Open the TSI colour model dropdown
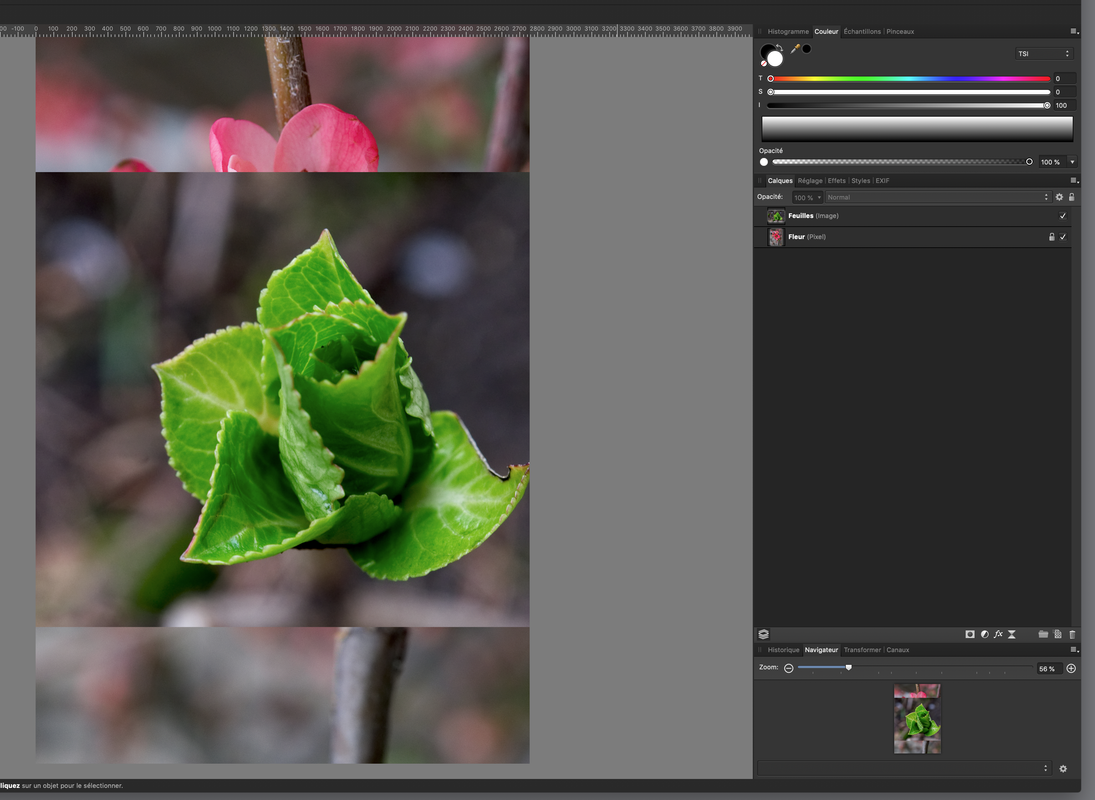 pyautogui.click(x=1043, y=54)
